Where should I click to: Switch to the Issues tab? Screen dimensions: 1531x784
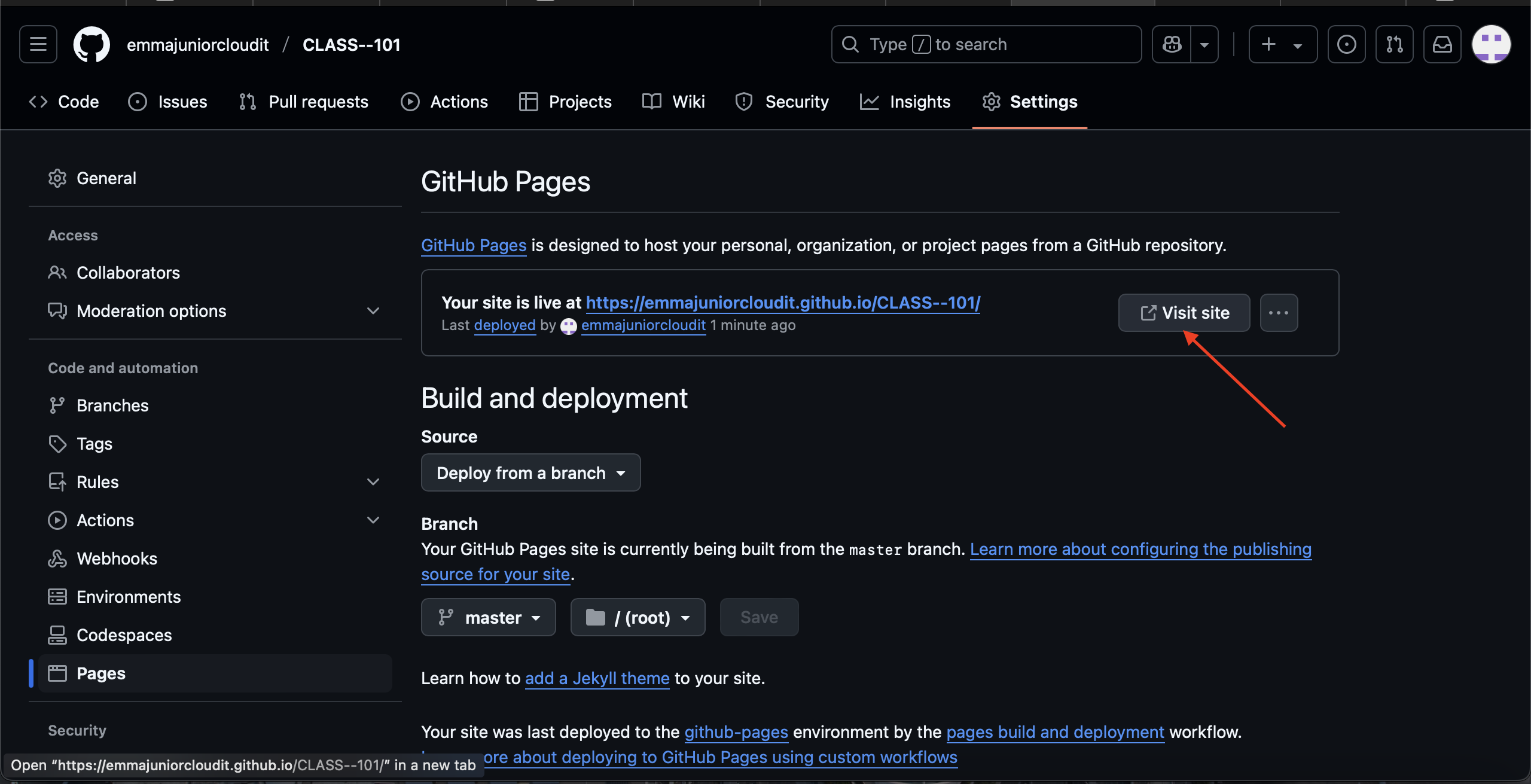click(168, 102)
